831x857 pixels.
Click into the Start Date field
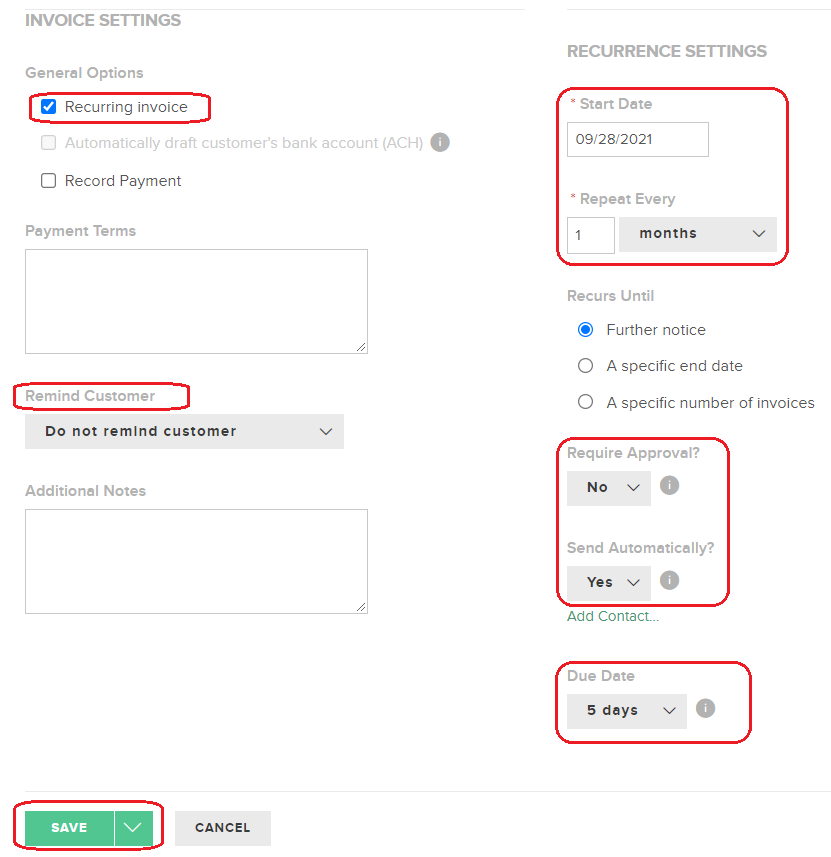(637, 139)
